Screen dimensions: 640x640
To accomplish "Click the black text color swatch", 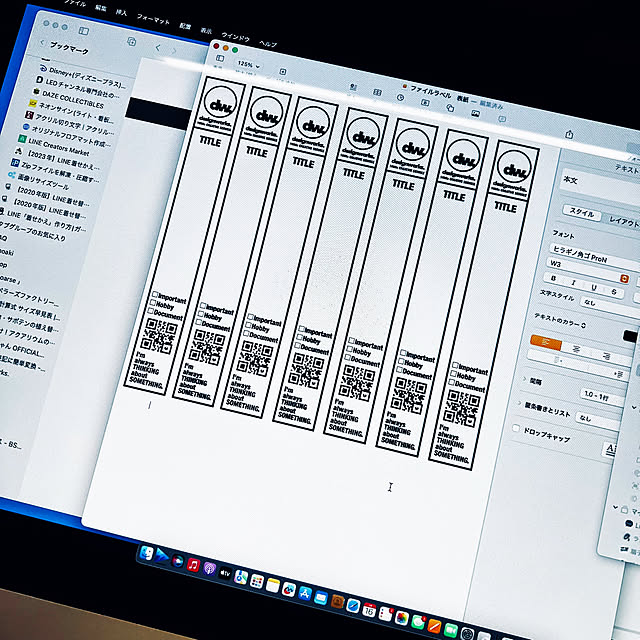I will coord(630,336).
